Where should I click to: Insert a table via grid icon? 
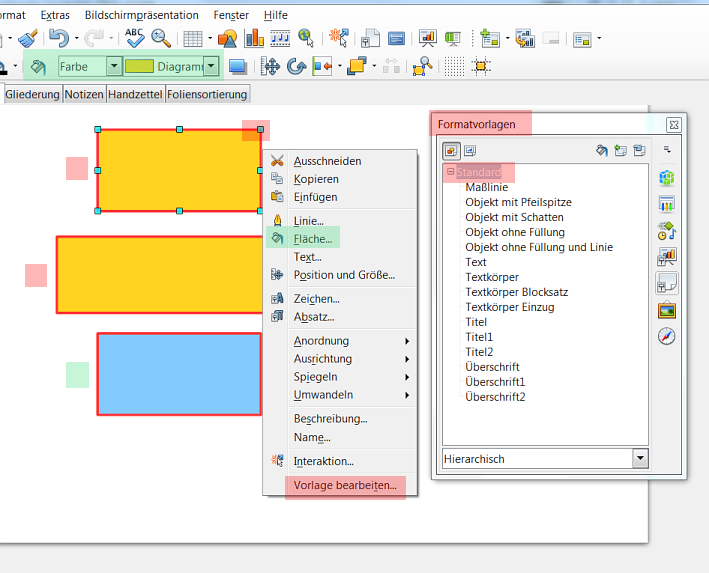[x=193, y=39]
